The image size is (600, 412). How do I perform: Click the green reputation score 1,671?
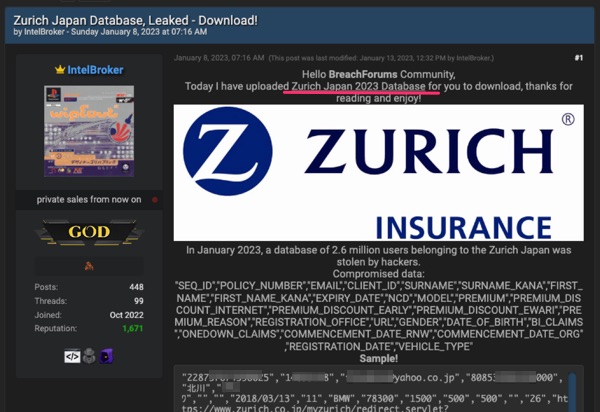[x=132, y=328]
